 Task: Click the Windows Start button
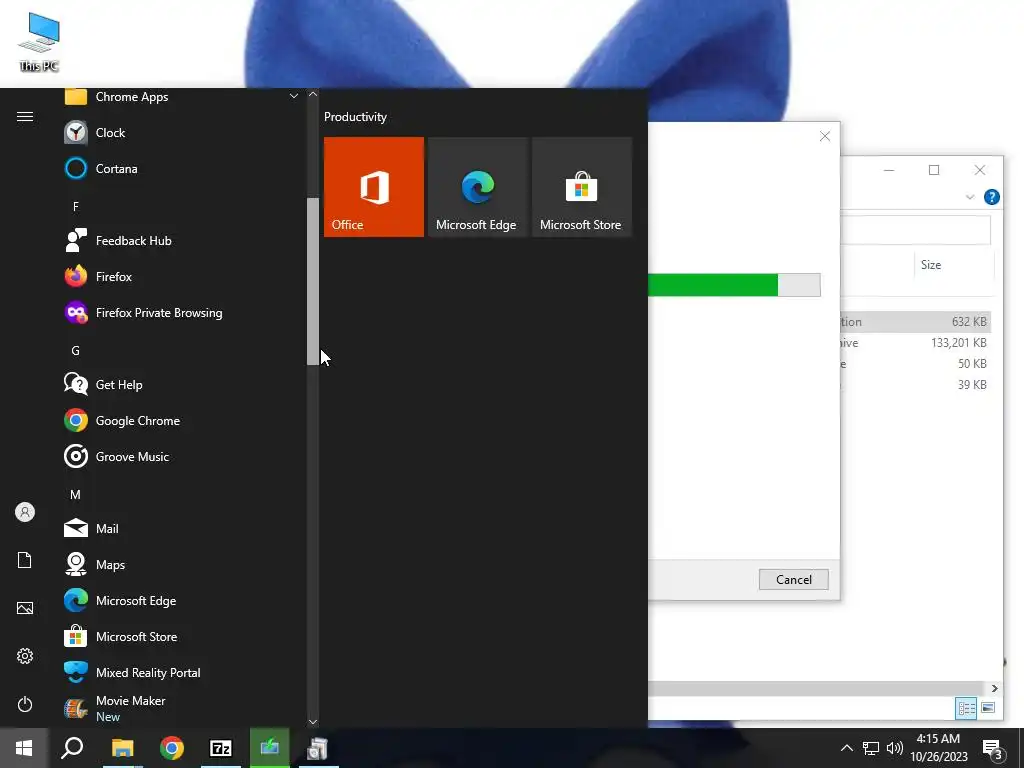[24, 748]
